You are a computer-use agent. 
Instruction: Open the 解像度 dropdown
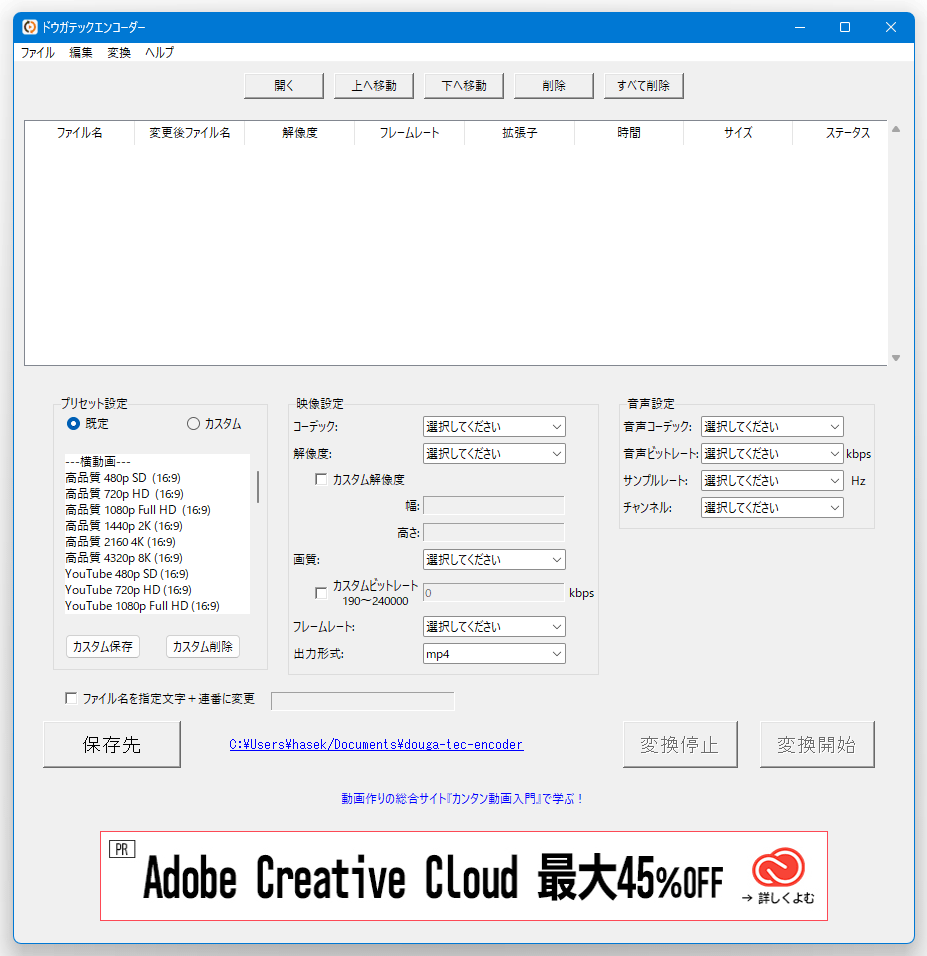[x=494, y=454]
